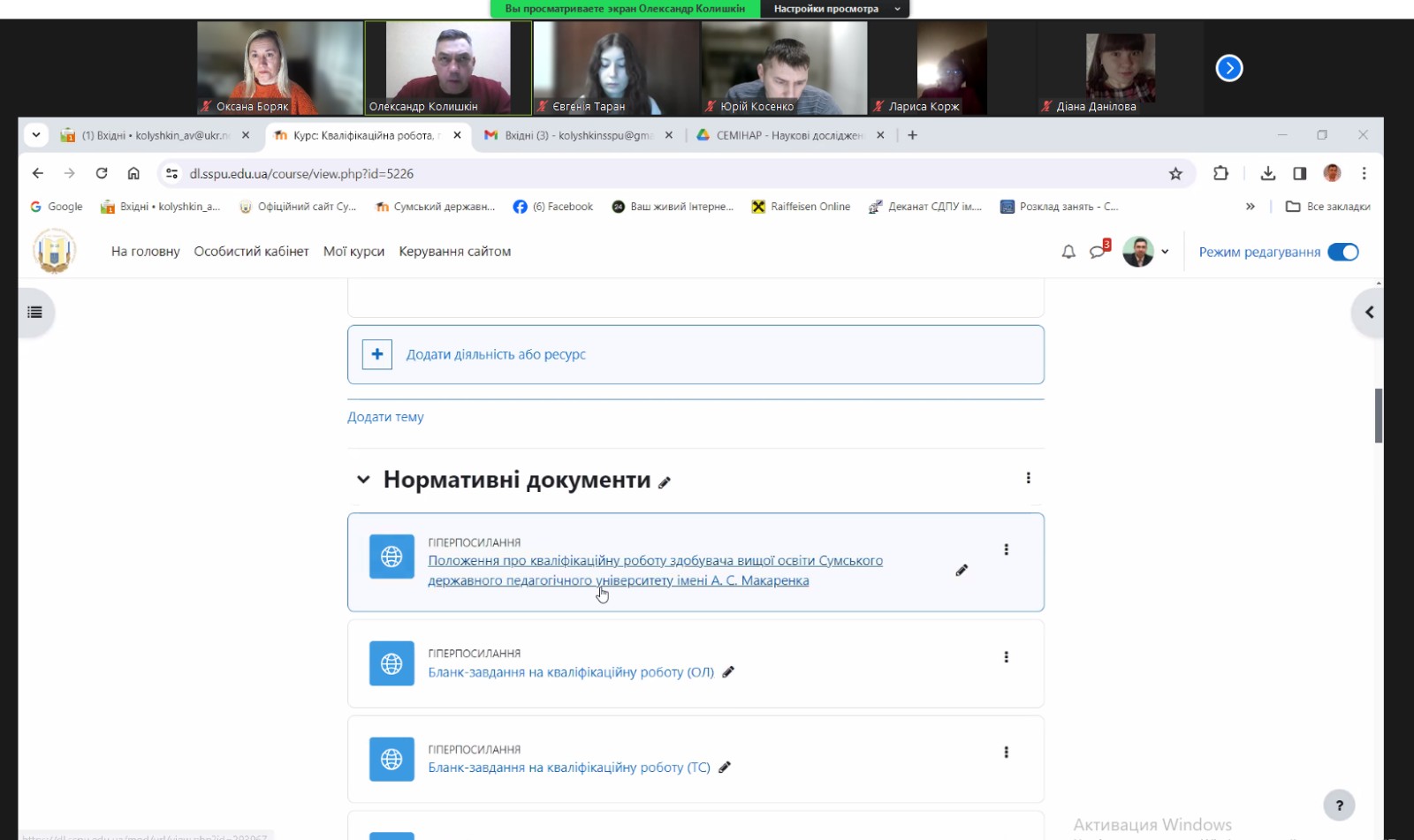Open the user profile dropdown menu
The width and height of the screenshot is (1414, 840).
[1146, 252]
